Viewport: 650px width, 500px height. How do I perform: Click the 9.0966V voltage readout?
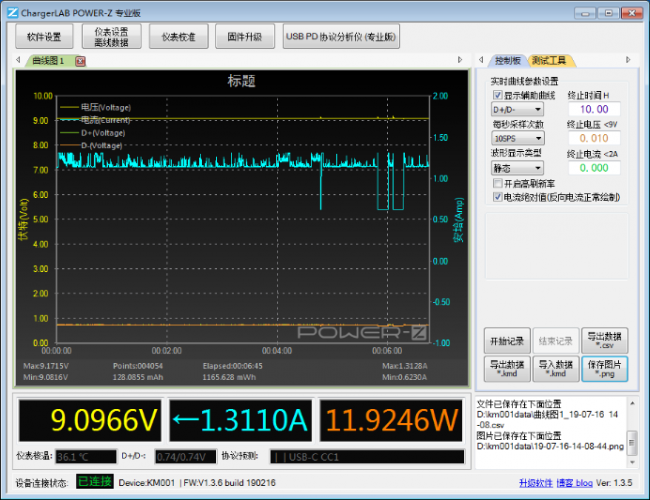(90, 420)
